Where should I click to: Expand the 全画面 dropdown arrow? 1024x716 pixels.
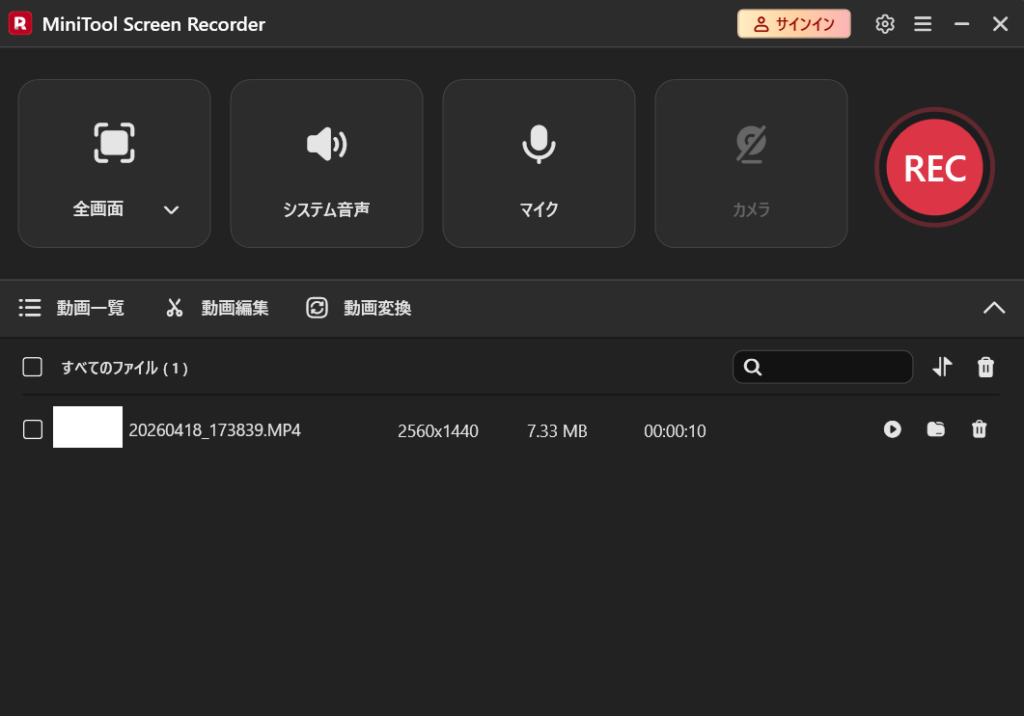click(171, 210)
